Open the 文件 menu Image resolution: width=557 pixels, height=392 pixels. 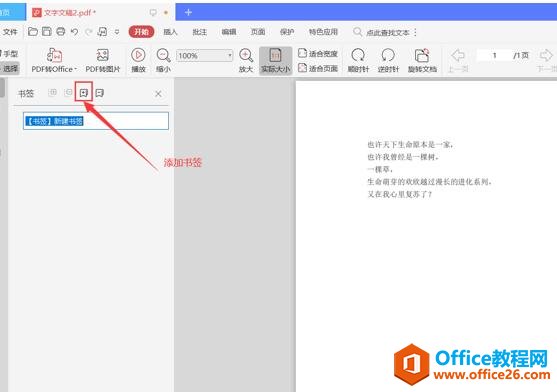pyautogui.click(x=10, y=32)
